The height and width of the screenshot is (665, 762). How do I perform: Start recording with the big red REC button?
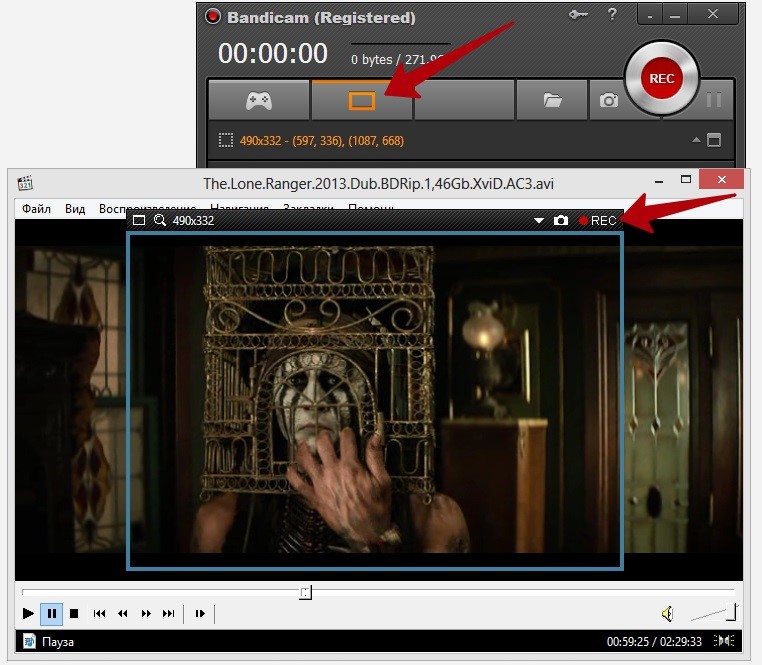click(x=661, y=78)
